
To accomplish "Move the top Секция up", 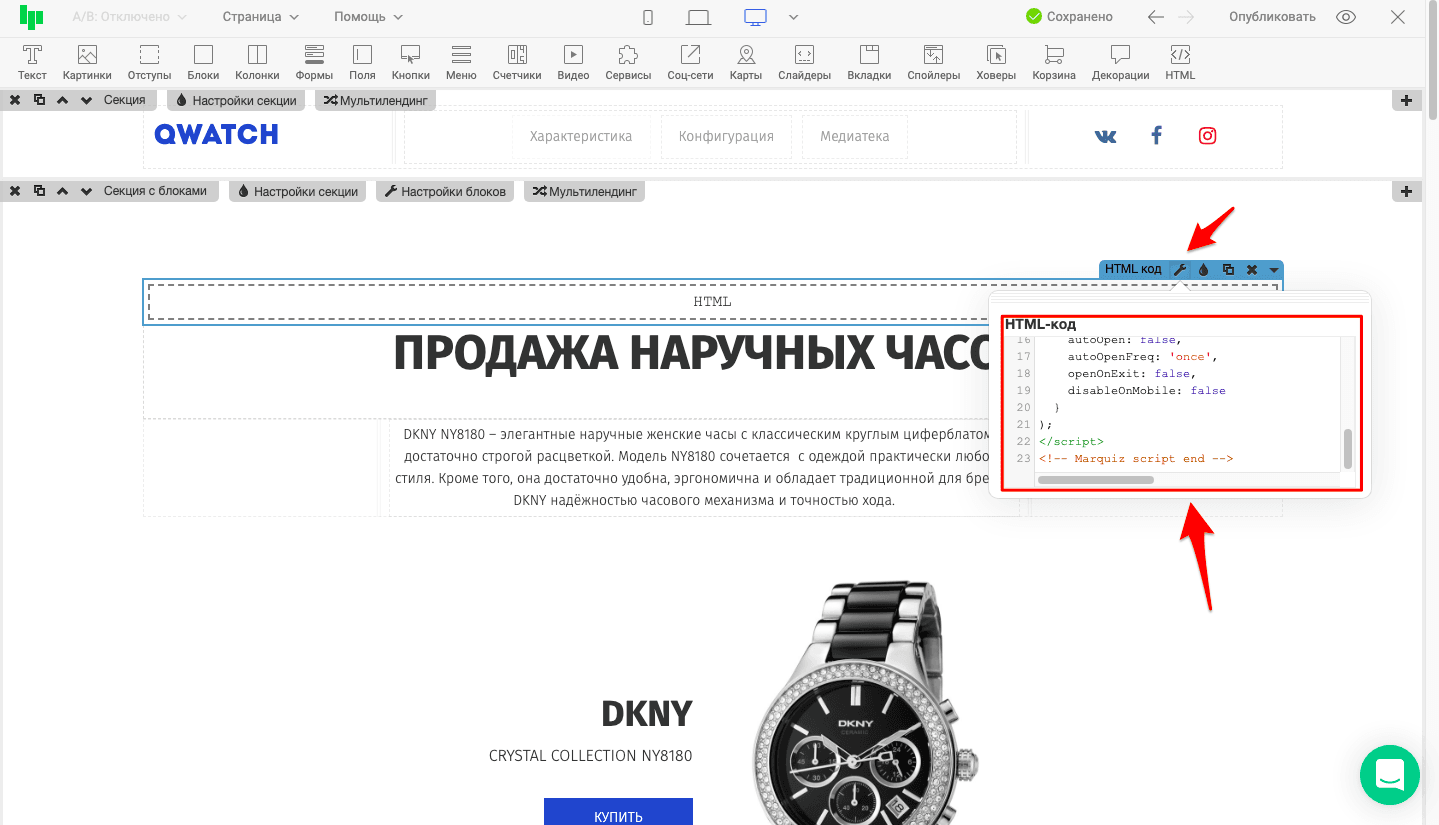I will pos(62,100).
